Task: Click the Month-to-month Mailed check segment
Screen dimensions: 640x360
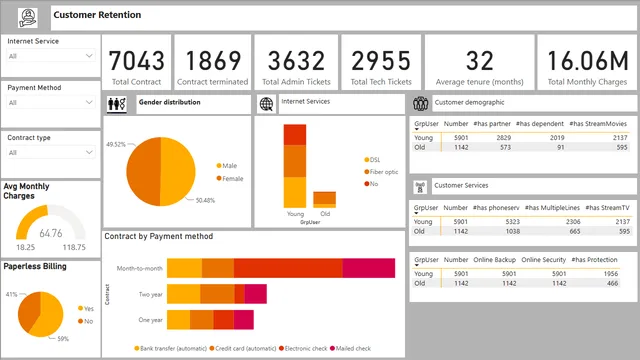Action: click(x=369, y=268)
